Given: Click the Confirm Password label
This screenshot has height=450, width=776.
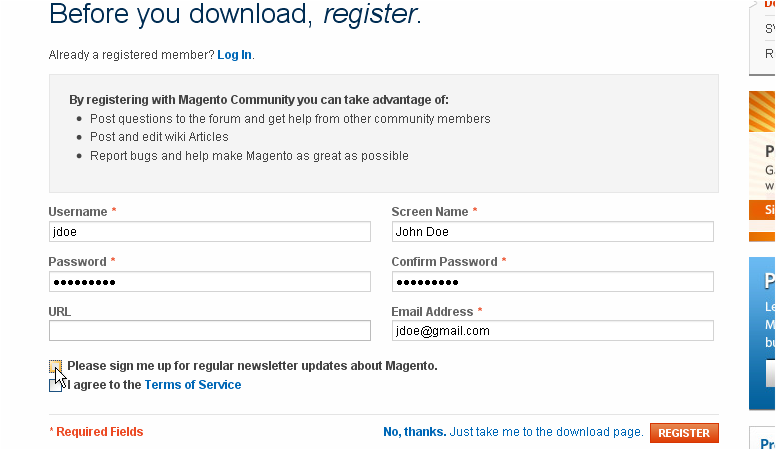Looking at the screenshot, I should [444, 262].
